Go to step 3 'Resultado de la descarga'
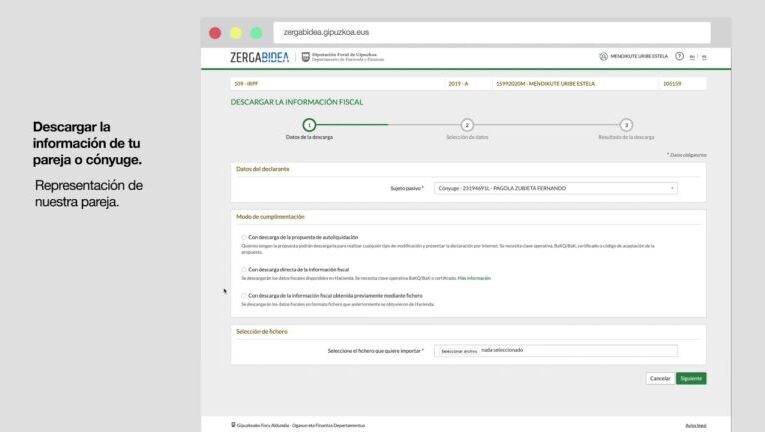This screenshot has width=765, height=432. click(626, 125)
